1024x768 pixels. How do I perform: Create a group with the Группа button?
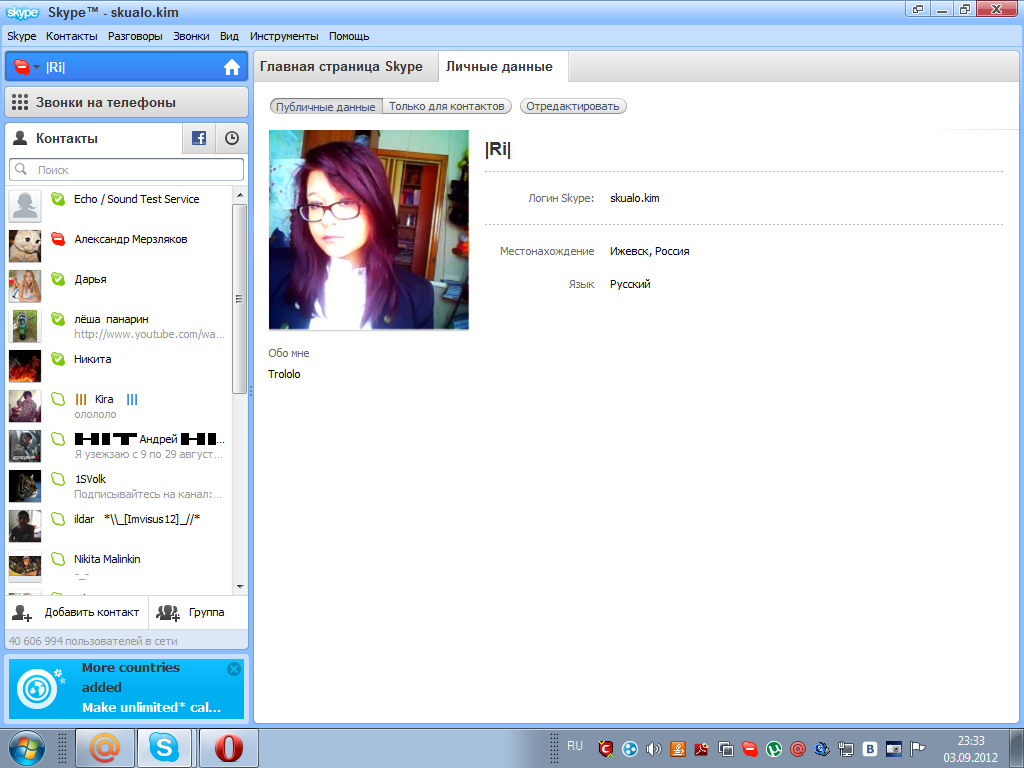click(x=199, y=613)
